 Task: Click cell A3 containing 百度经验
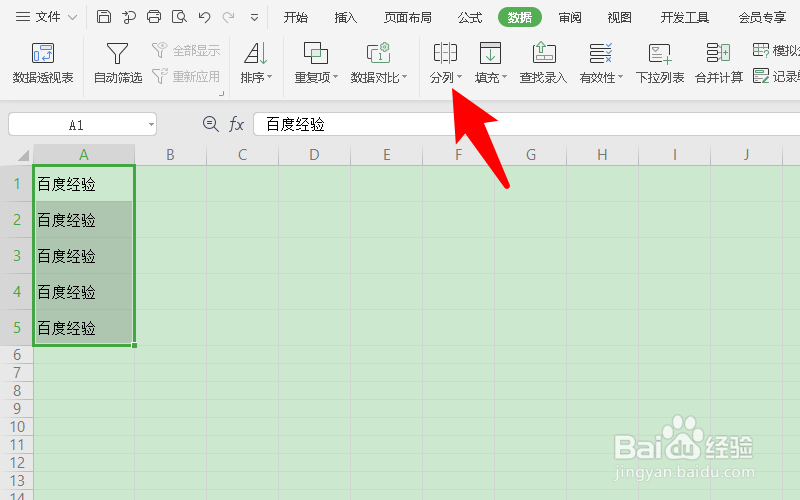pos(84,256)
